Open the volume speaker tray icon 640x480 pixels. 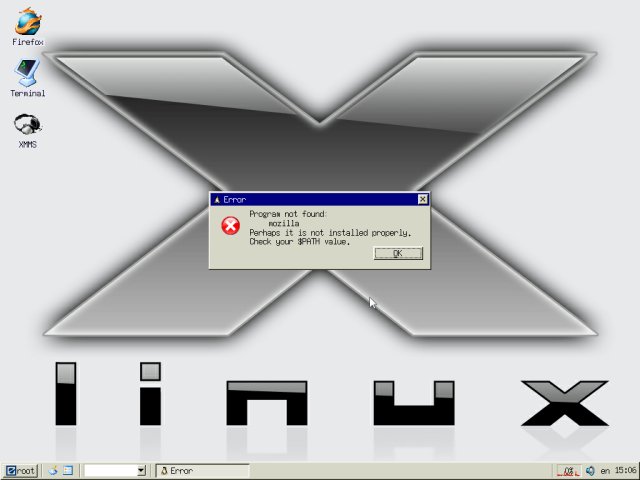[590, 471]
